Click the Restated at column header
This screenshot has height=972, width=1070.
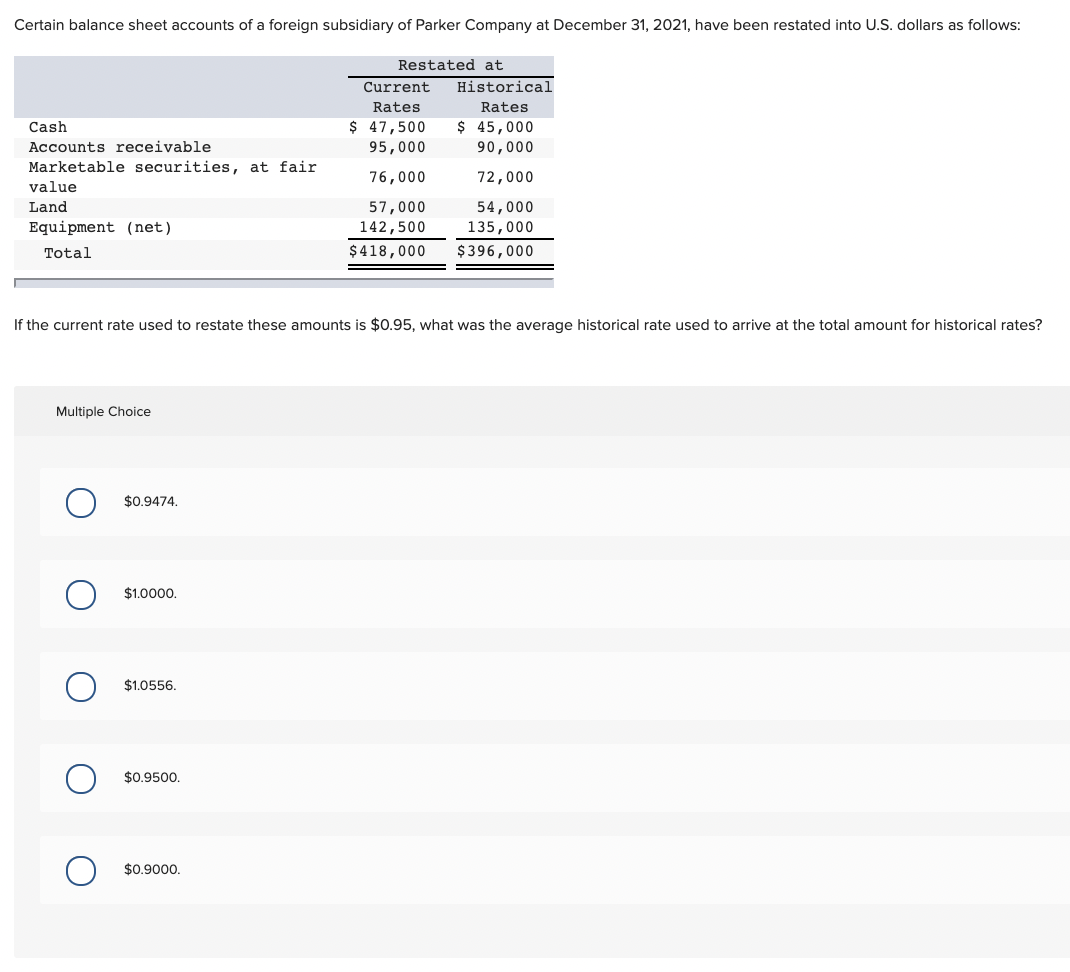tap(450, 65)
